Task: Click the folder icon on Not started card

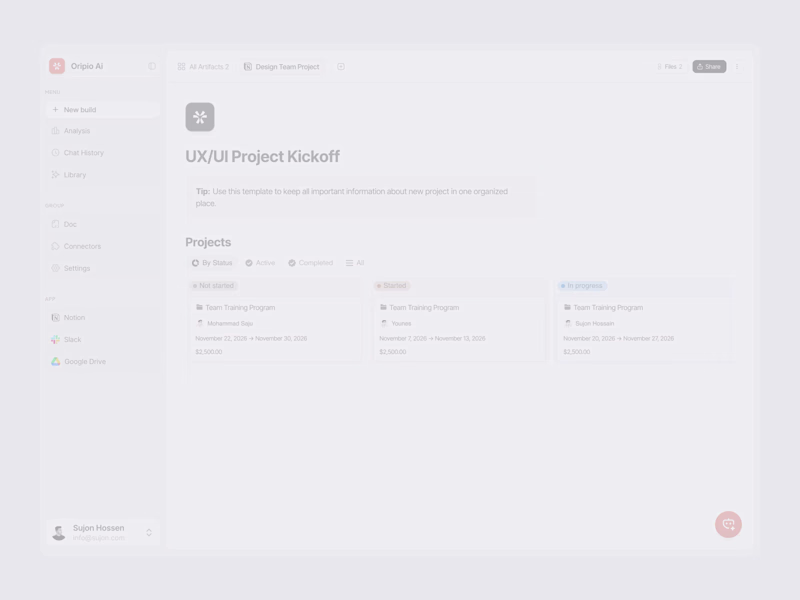Action: (x=199, y=307)
